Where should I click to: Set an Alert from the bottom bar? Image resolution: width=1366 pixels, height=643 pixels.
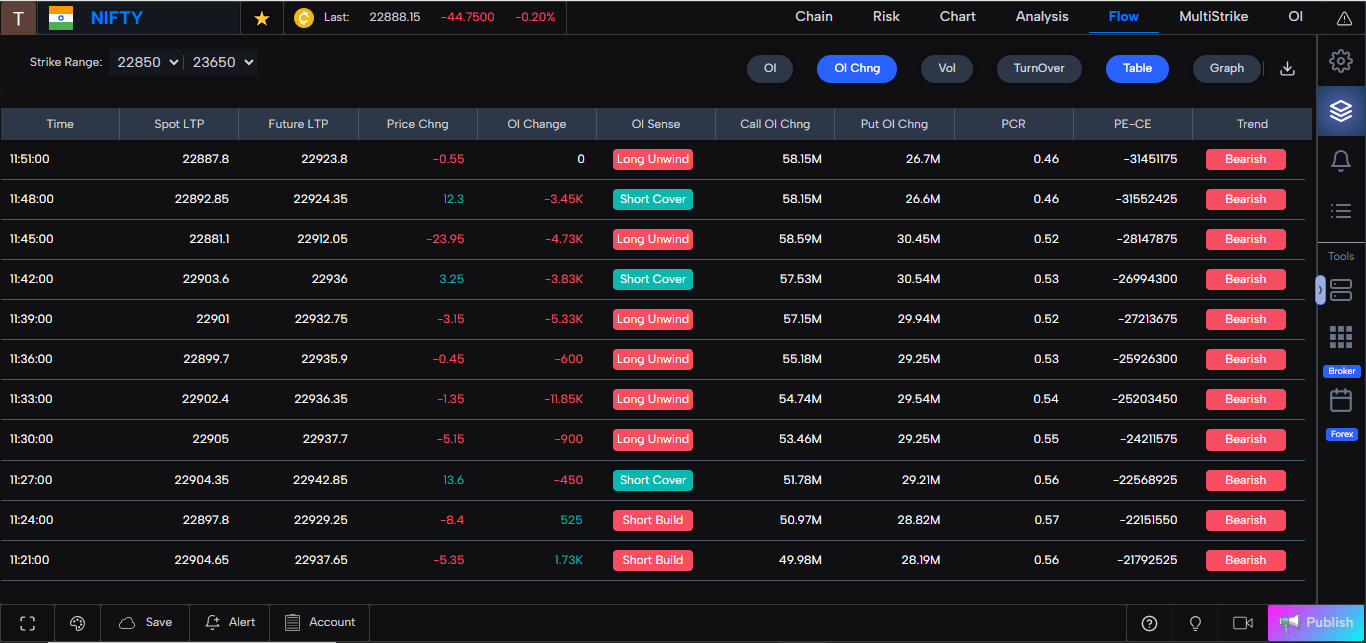tap(229, 623)
